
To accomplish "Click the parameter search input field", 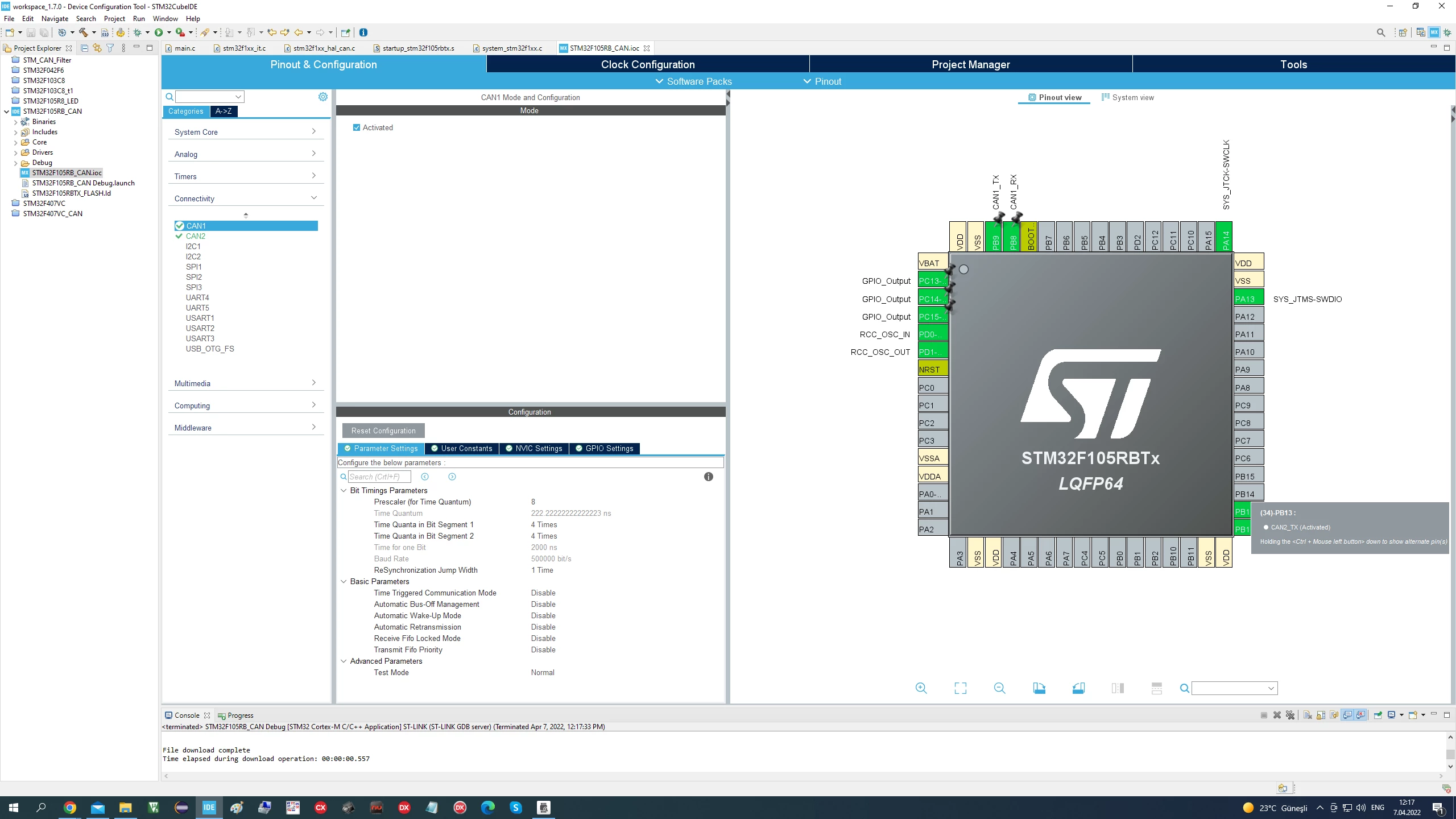I will [x=379, y=477].
